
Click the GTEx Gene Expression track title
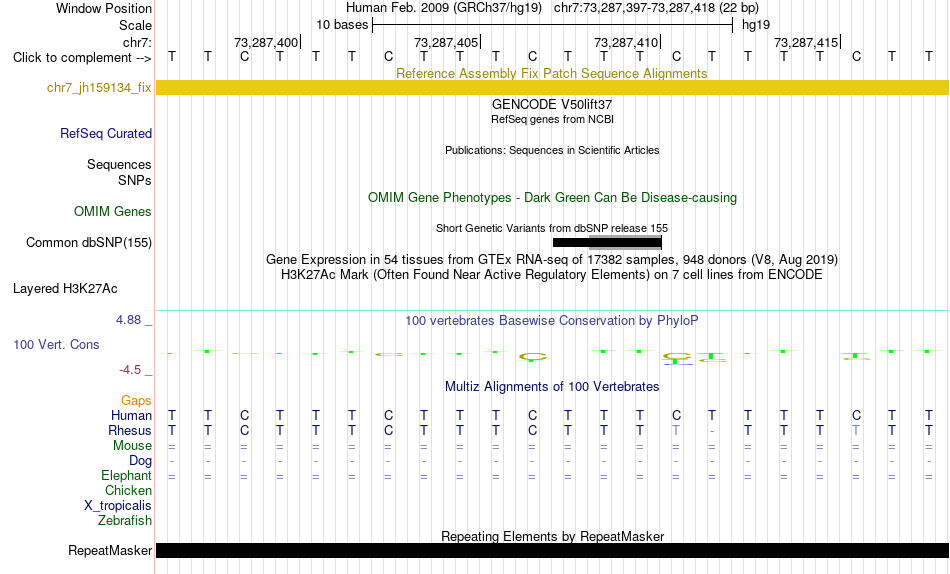pos(552,259)
